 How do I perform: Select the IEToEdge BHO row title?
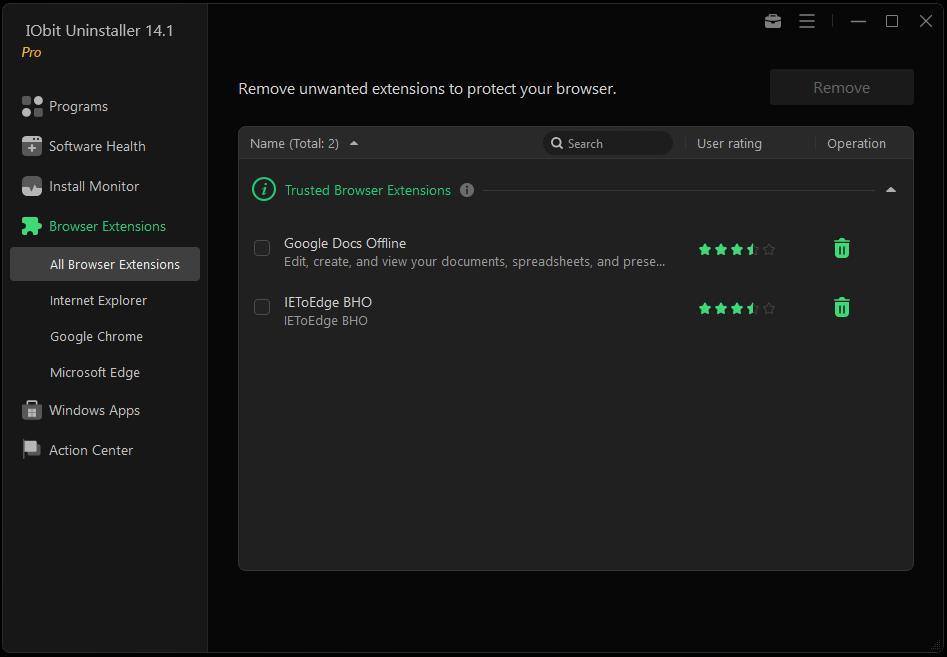pos(328,302)
